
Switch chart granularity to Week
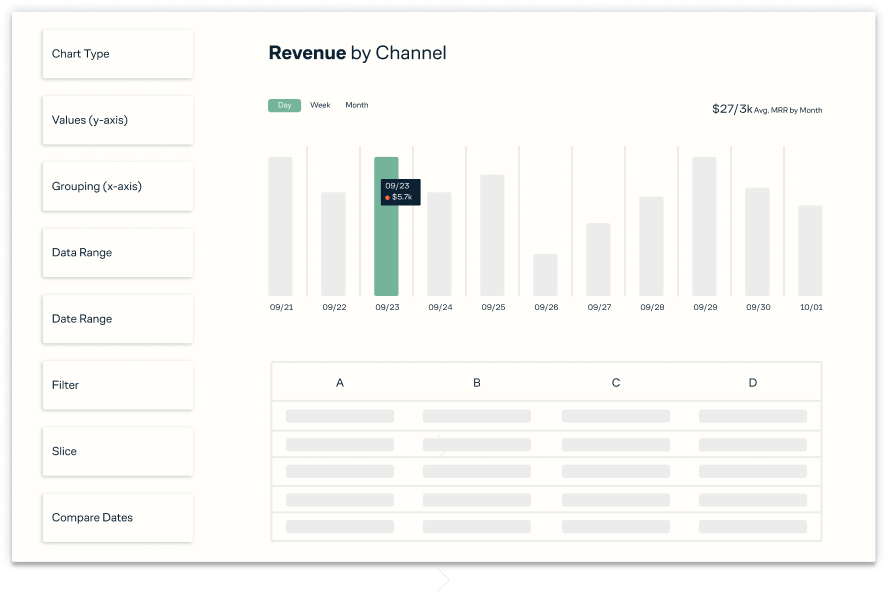(320, 105)
